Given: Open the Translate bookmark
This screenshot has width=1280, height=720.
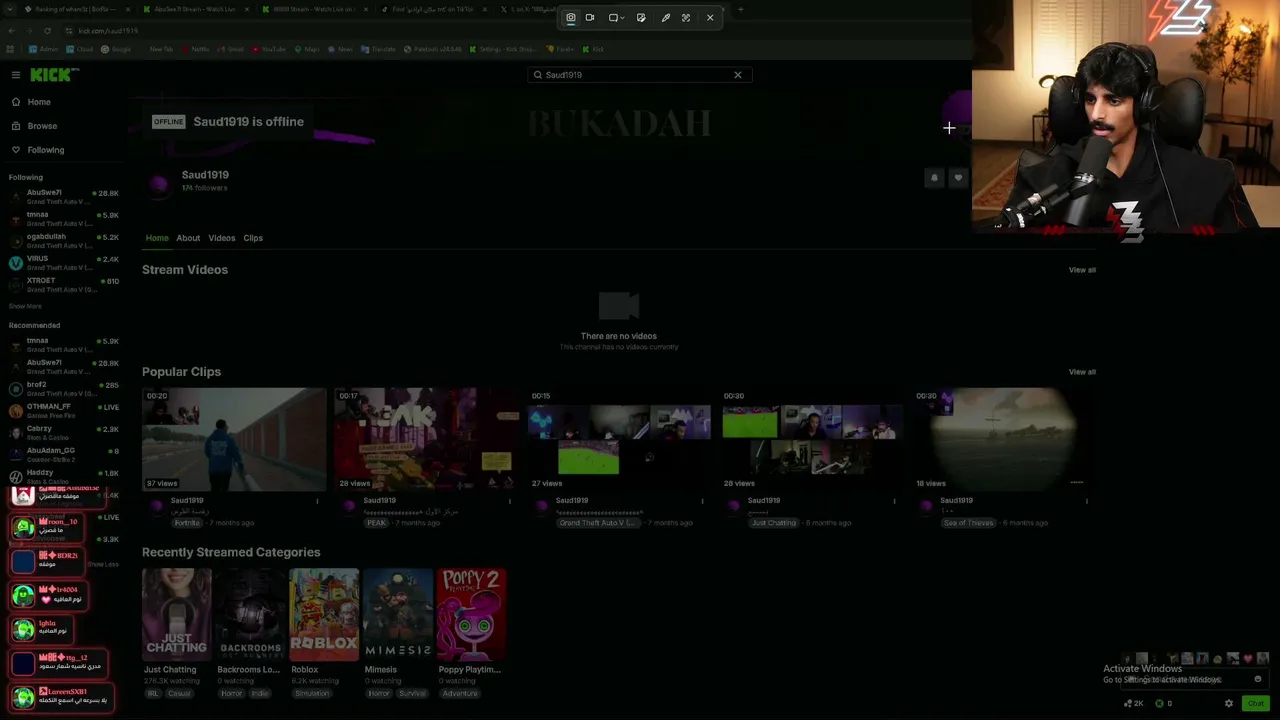Looking at the screenshot, I should coord(380,49).
